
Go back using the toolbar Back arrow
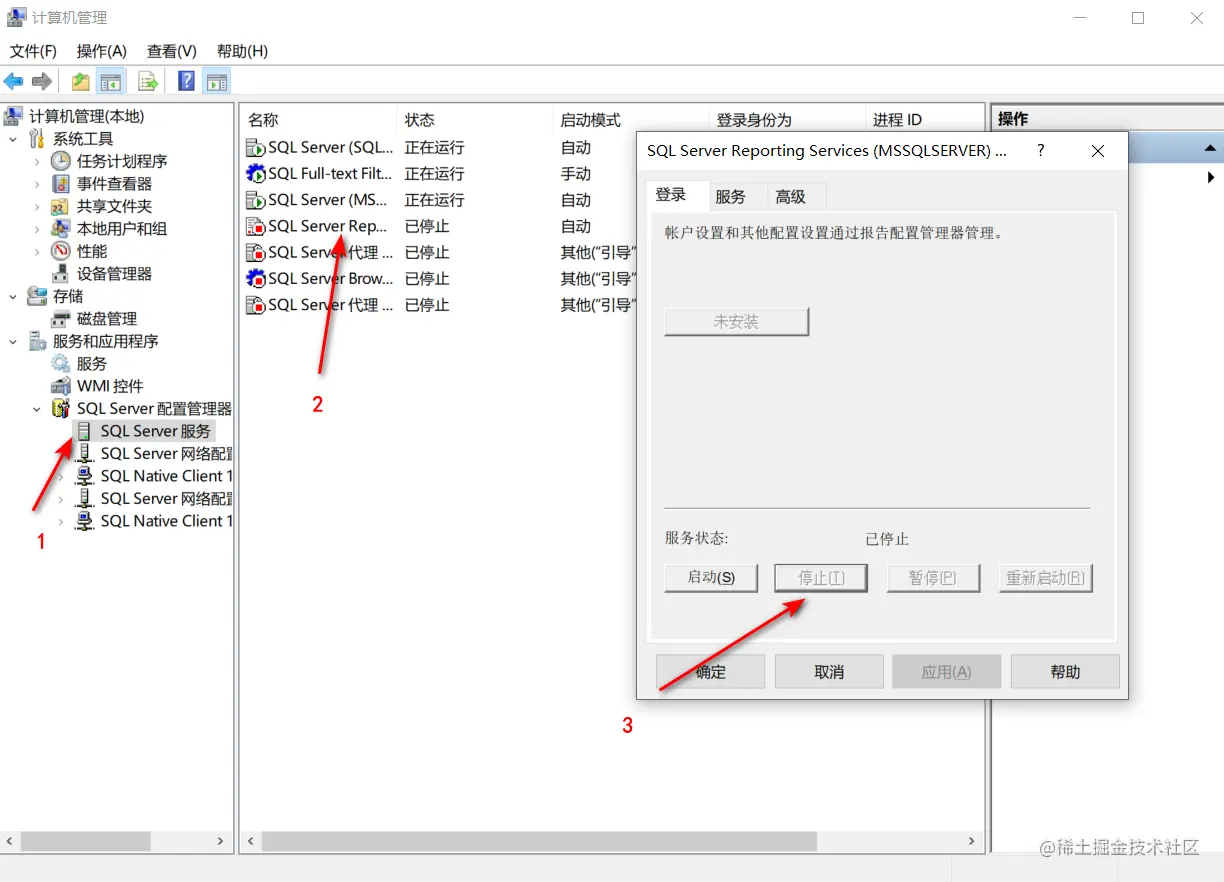(x=13, y=82)
